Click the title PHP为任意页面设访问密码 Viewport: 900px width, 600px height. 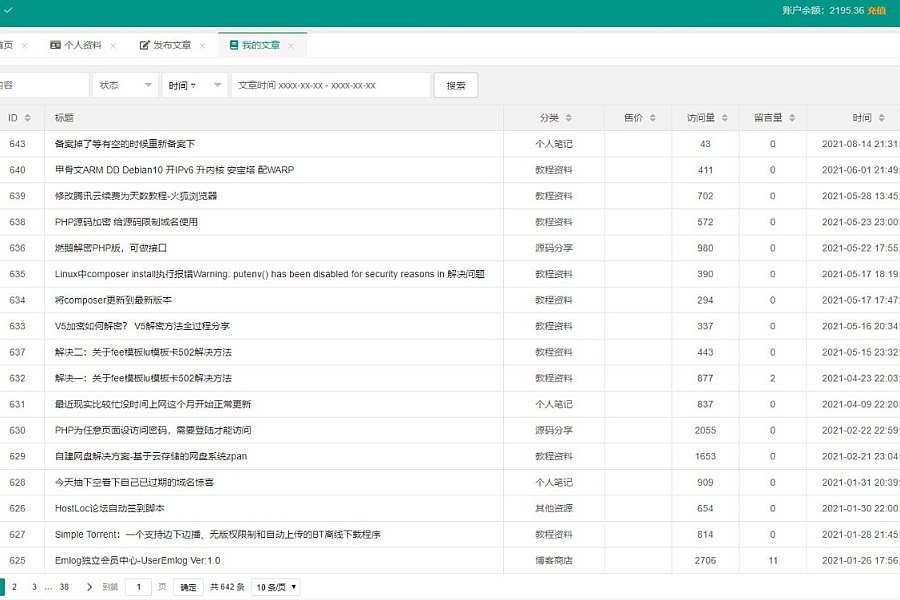pyautogui.click(x=153, y=430)
